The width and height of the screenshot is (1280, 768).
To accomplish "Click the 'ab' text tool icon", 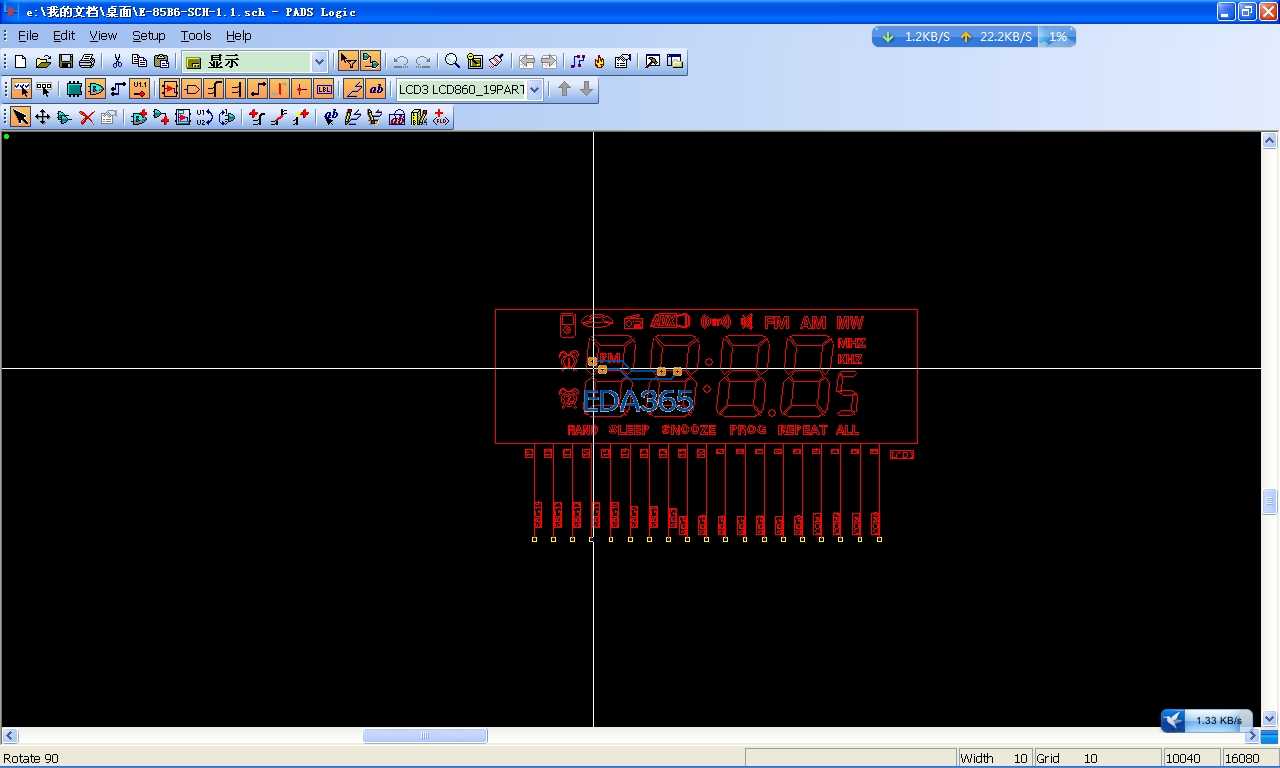I will (375, 89).
